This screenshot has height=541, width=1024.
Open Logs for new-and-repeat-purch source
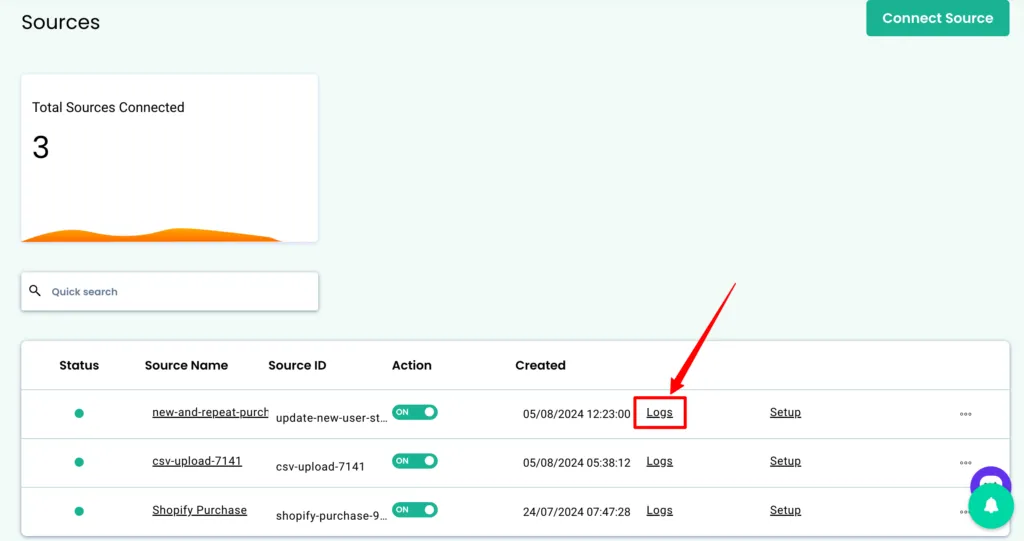click(x=660, y=413)
